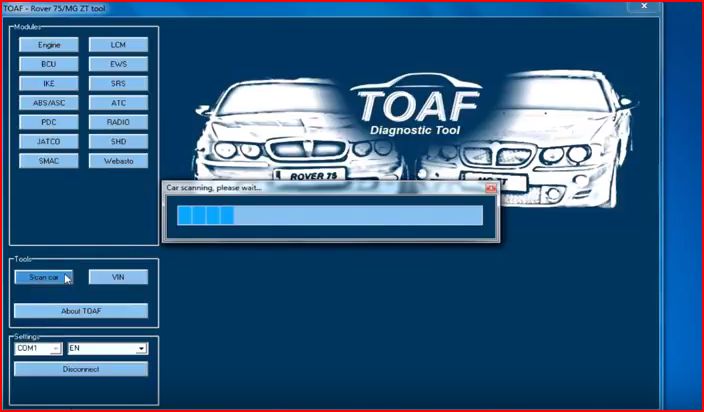Select the JATCO module
The width and height of the screenshot is (704, 412).
pyautogui.click(x=48, y=141)
